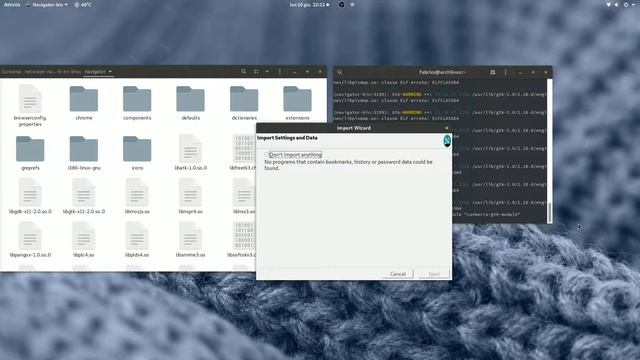Select the libplc4.so file icon
Screen dimensions: 640x360
[84, 236]
